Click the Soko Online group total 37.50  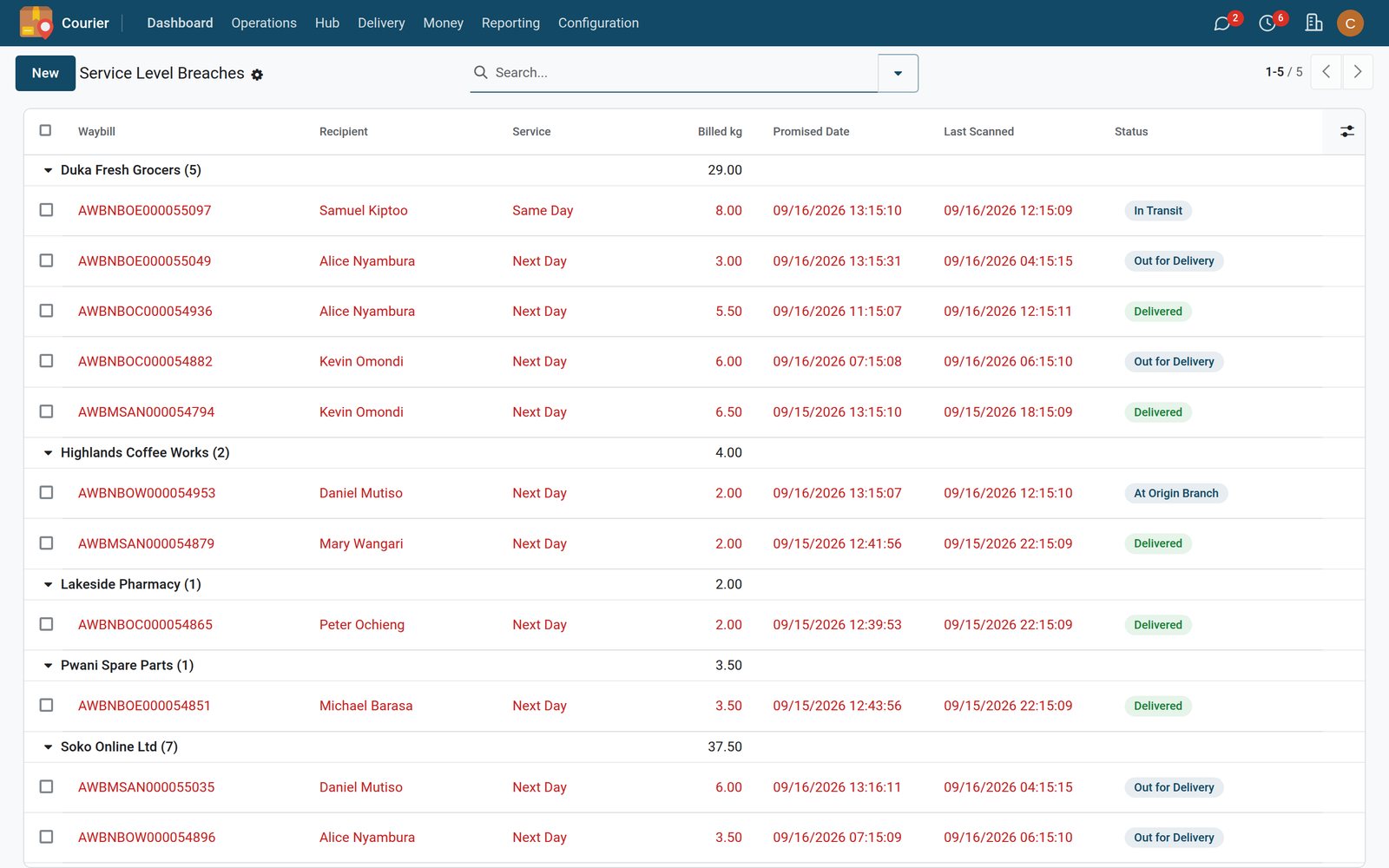(725, 746)
